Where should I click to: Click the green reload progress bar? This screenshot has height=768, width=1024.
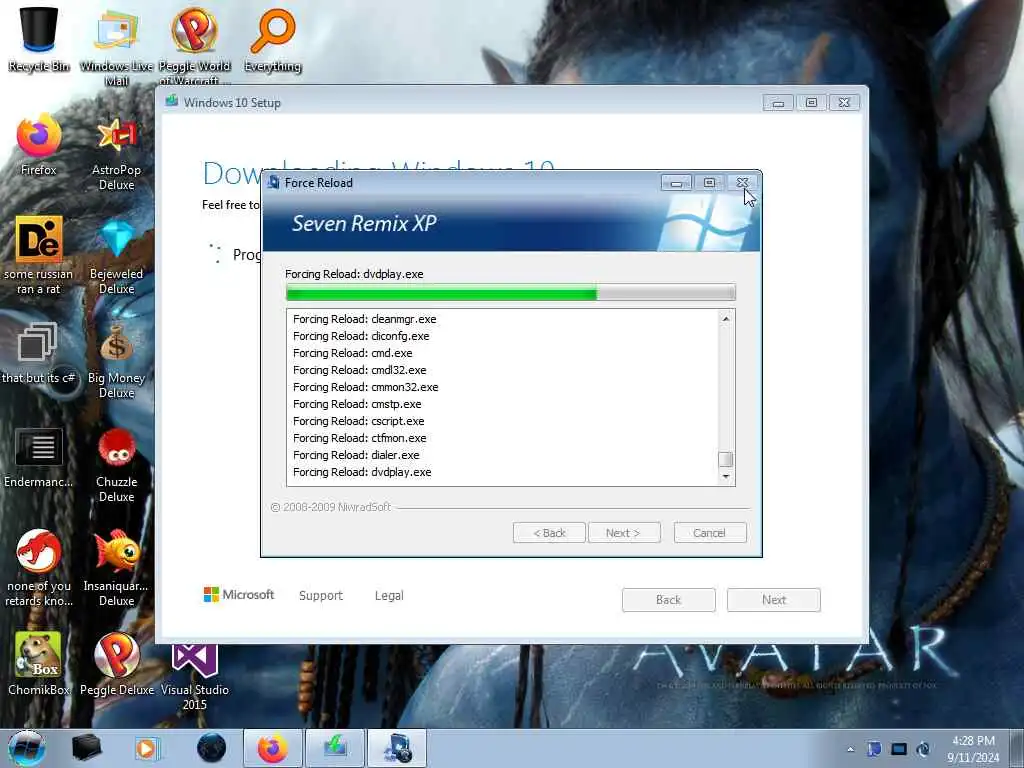point(510,292)
